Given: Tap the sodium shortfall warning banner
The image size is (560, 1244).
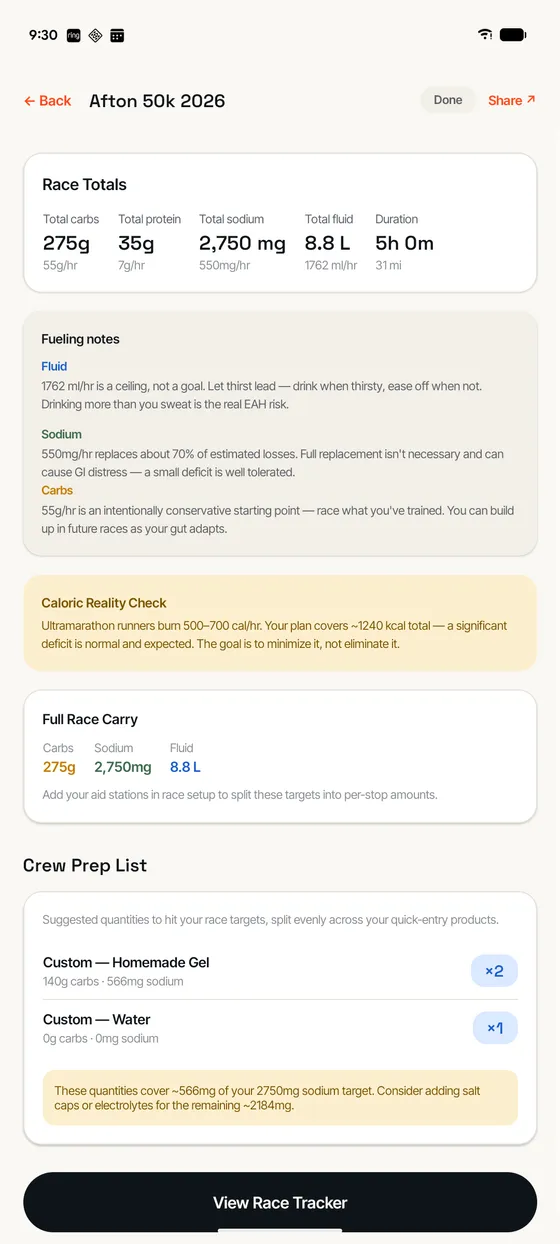Looking at the screenshot, I should pos(280,1097).
